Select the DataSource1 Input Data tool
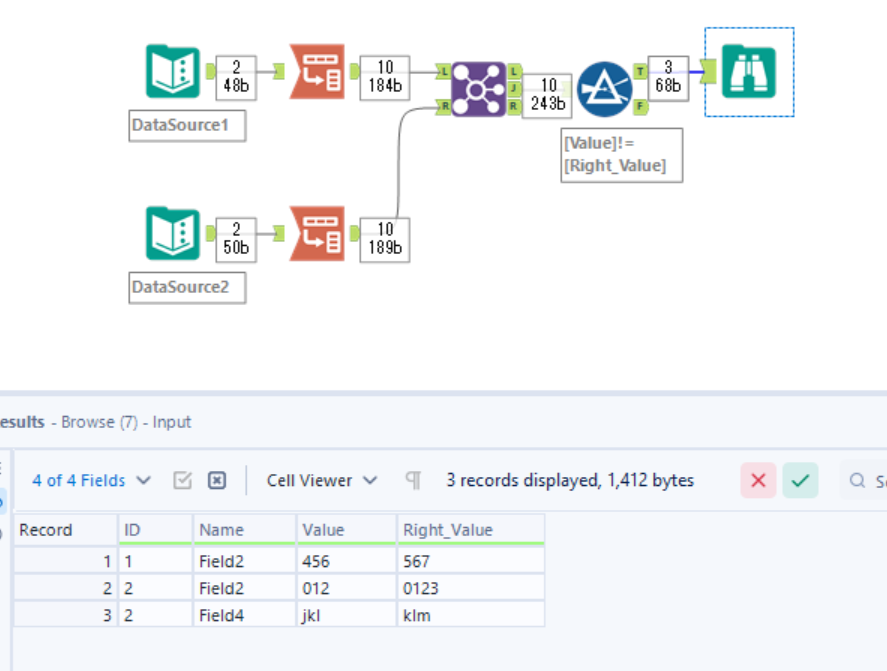The height and width of the screenshot is (671, 887). pyautogui.click(x=174, y=70)
